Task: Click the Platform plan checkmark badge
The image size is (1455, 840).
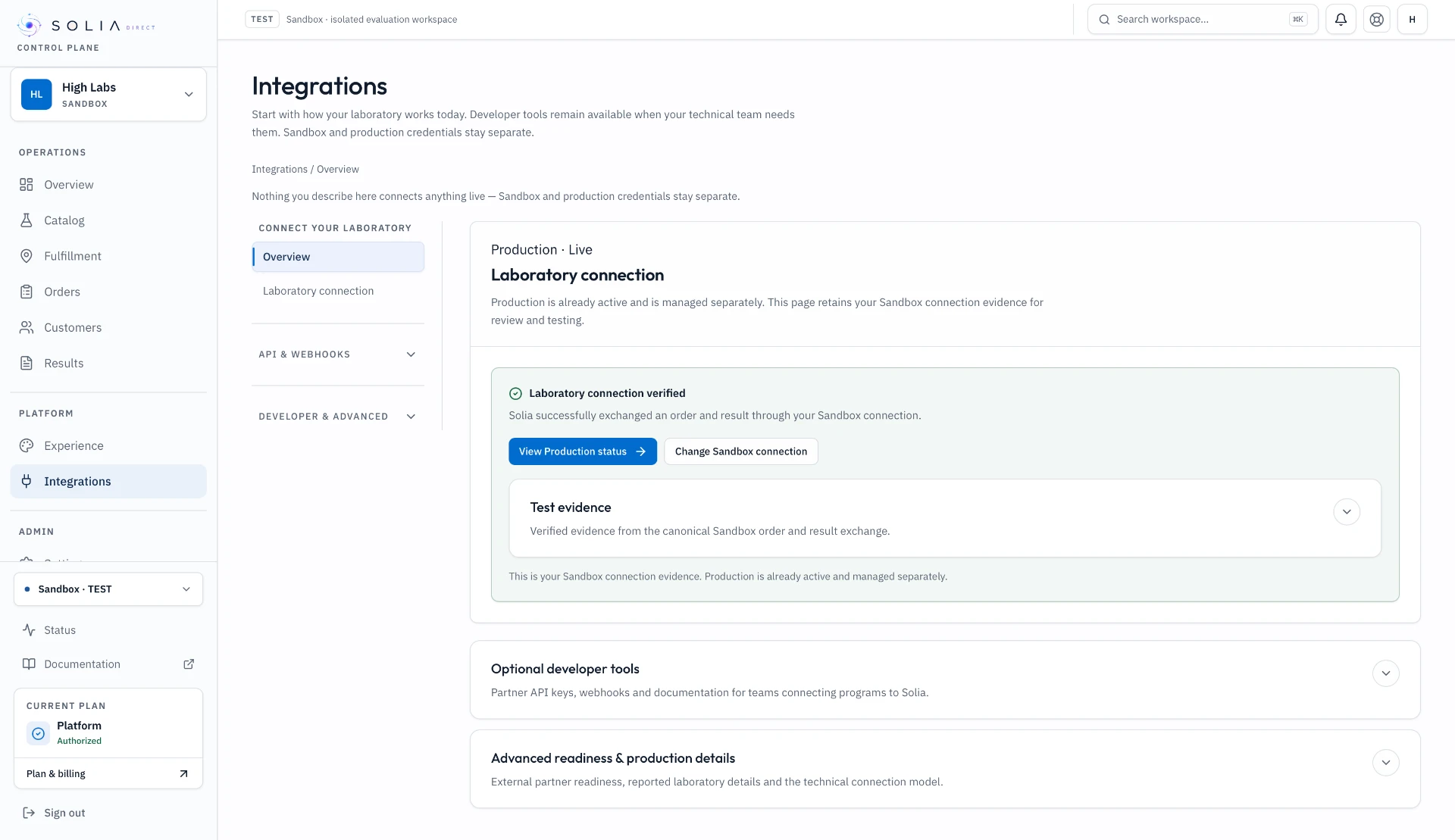Action: [38, 733]
